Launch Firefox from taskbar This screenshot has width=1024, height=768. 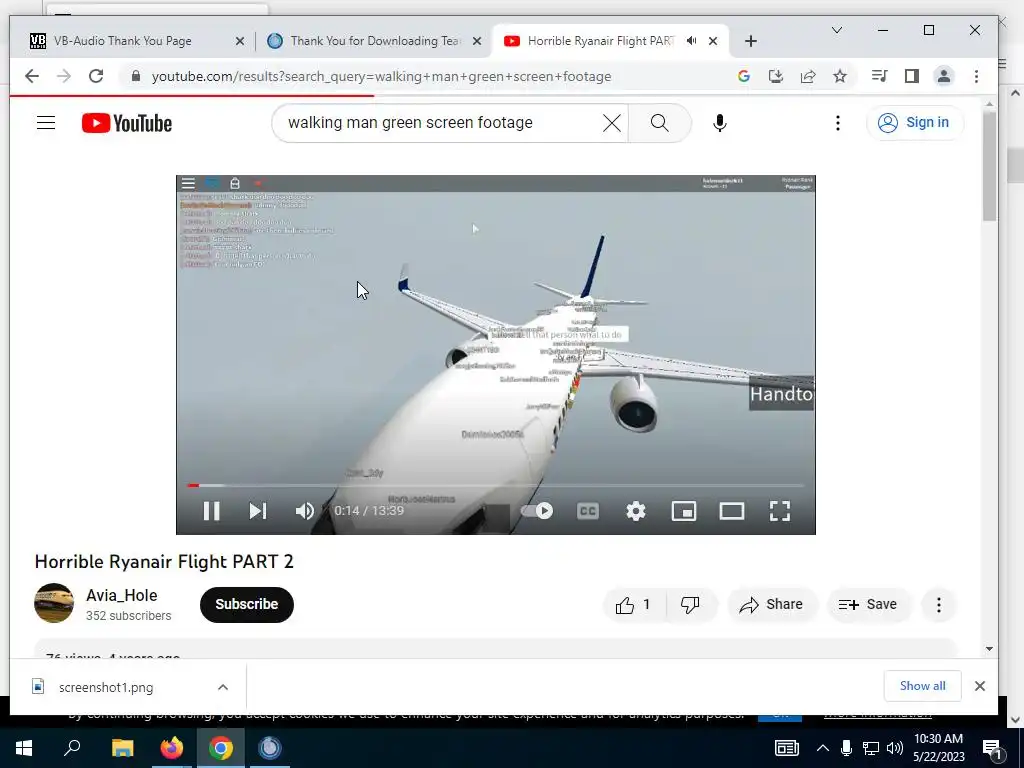coord(172,748)
